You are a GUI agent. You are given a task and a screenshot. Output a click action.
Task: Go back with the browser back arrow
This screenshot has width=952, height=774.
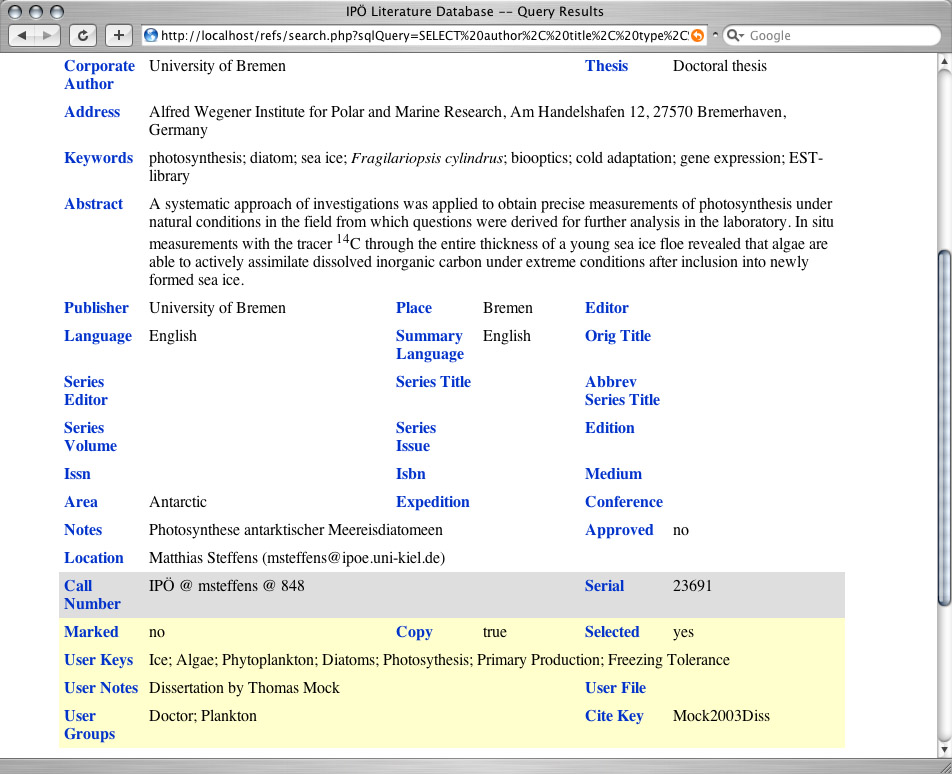[x=22, y=35]
